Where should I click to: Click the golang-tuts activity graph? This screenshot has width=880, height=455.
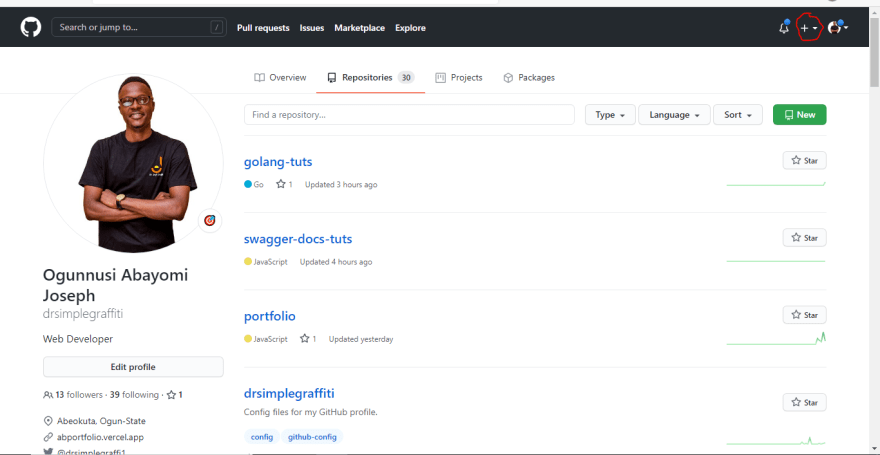point(776,183)
